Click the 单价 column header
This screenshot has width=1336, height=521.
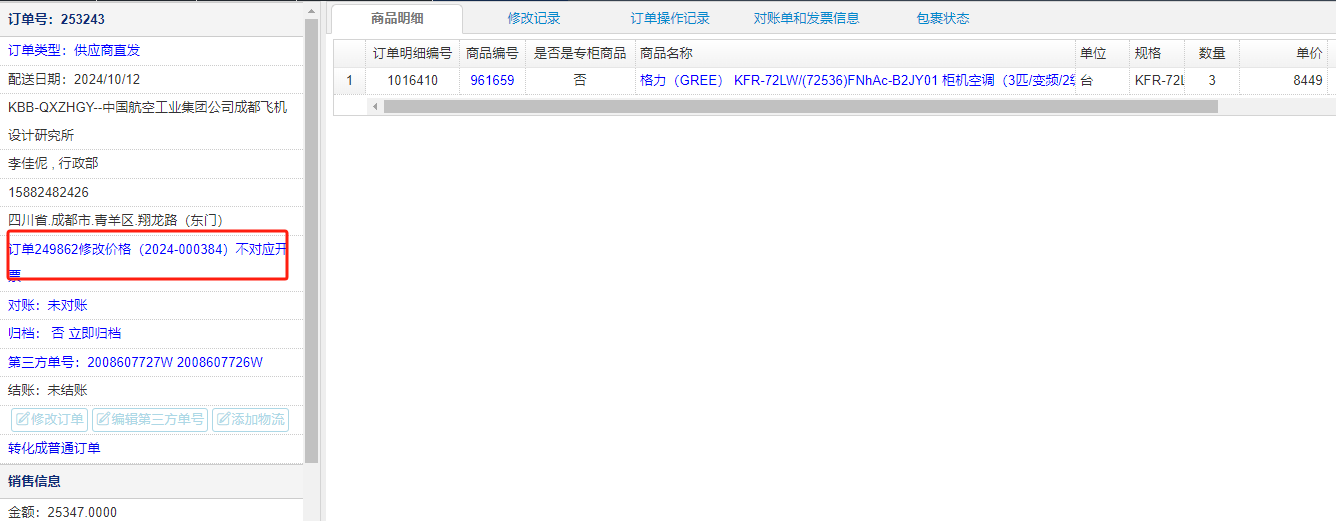pyautogui.click(x=1284, y=53)
